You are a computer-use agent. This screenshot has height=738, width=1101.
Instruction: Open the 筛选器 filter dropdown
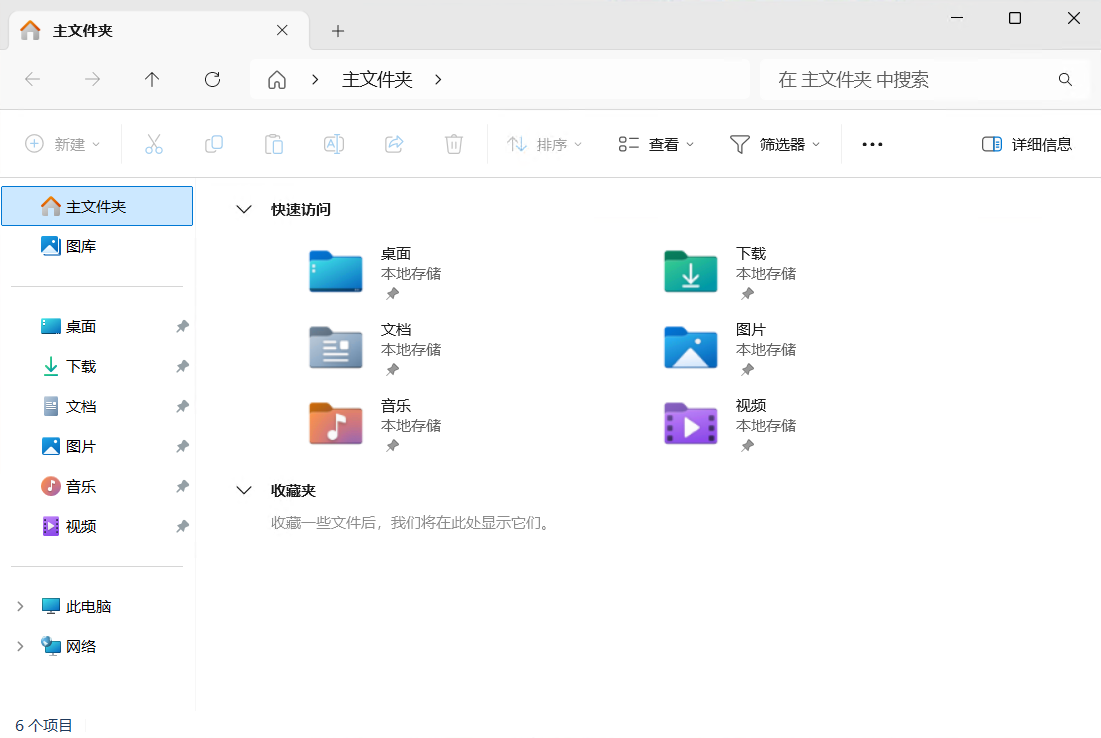[x=775, y=144]
